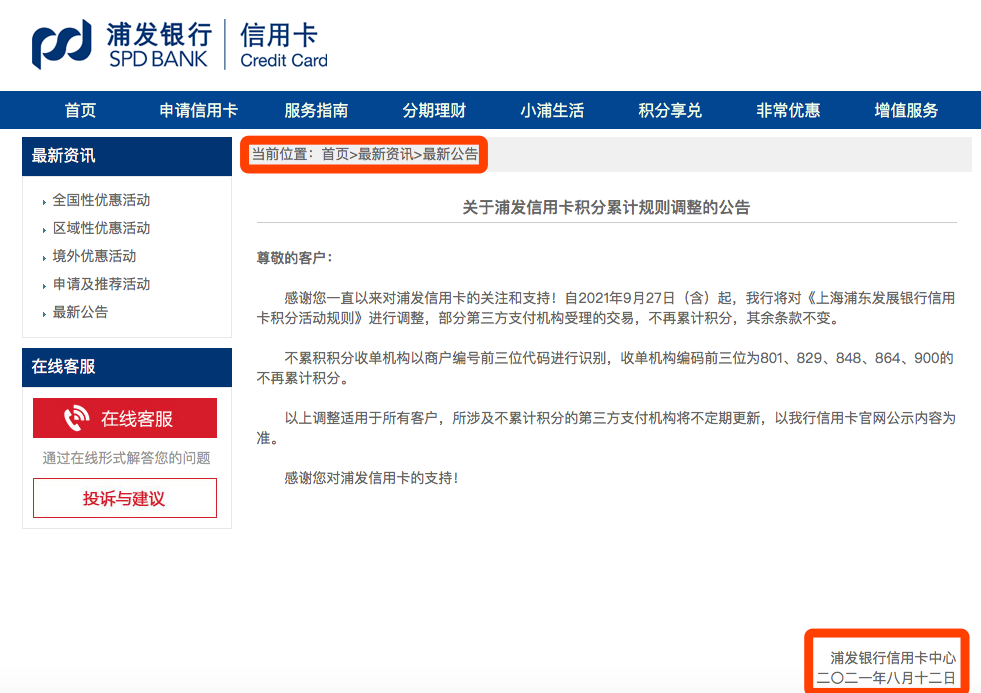Screen dimensions: 981x693
Task: Open the 申请信用卡 menu item
Action: (198, 111)
